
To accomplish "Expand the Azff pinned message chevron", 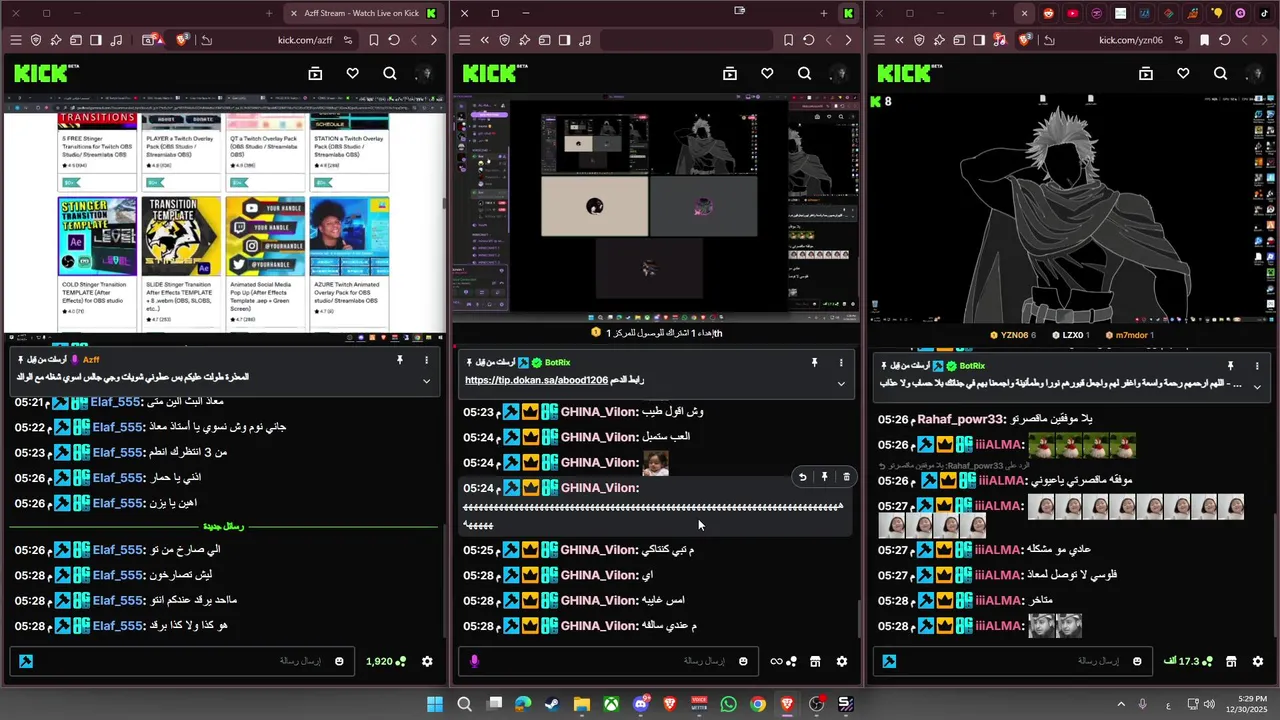I will click(x=426, y=381).
